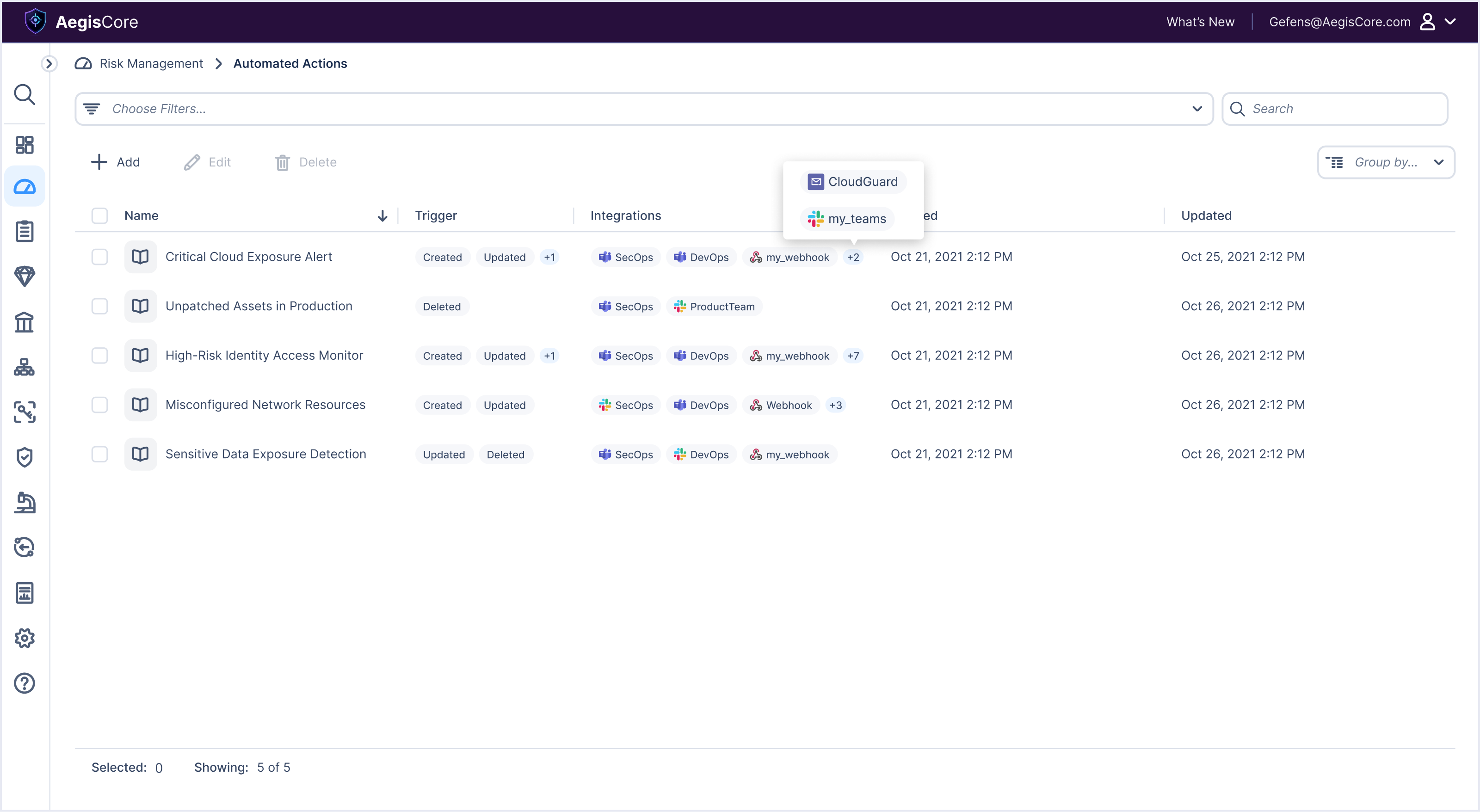Click into the Search input field
Image resolution: width=1480 pixels, height=812 pixels.
click(x=1335, y=109)
